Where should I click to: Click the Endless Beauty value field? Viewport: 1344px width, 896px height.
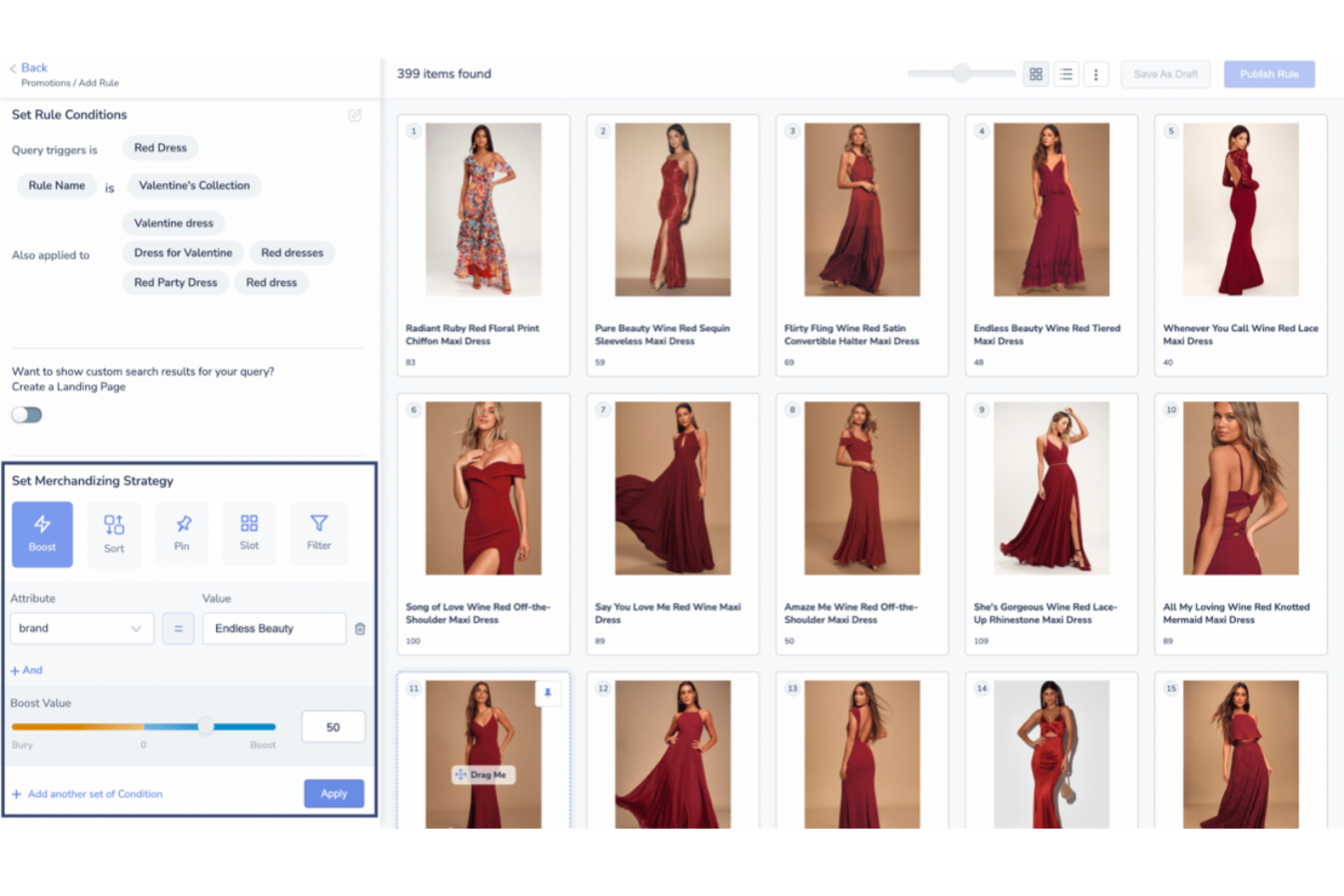pos(273,629)
